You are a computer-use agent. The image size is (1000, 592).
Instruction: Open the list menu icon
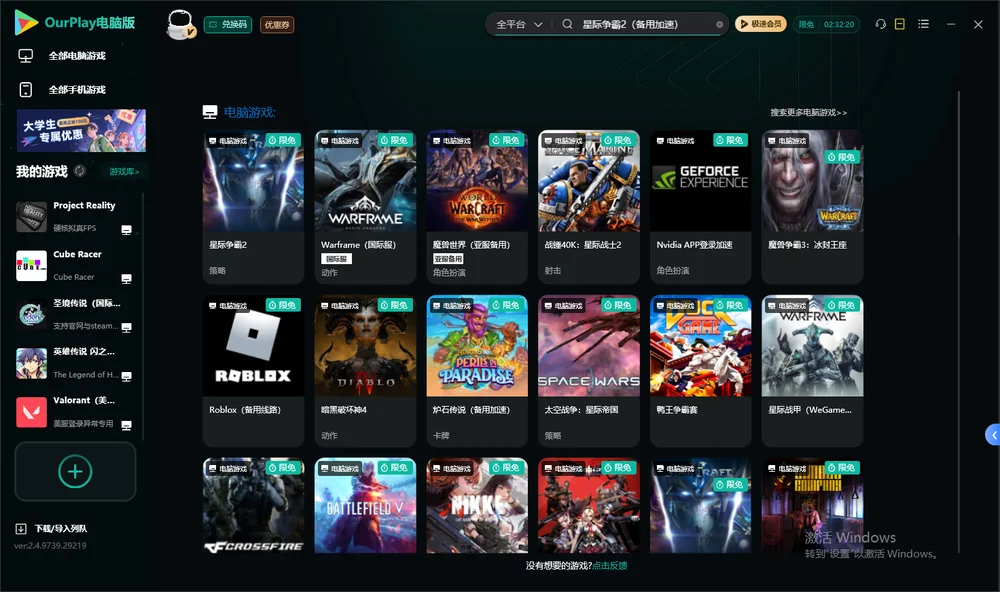click(923, 24)
